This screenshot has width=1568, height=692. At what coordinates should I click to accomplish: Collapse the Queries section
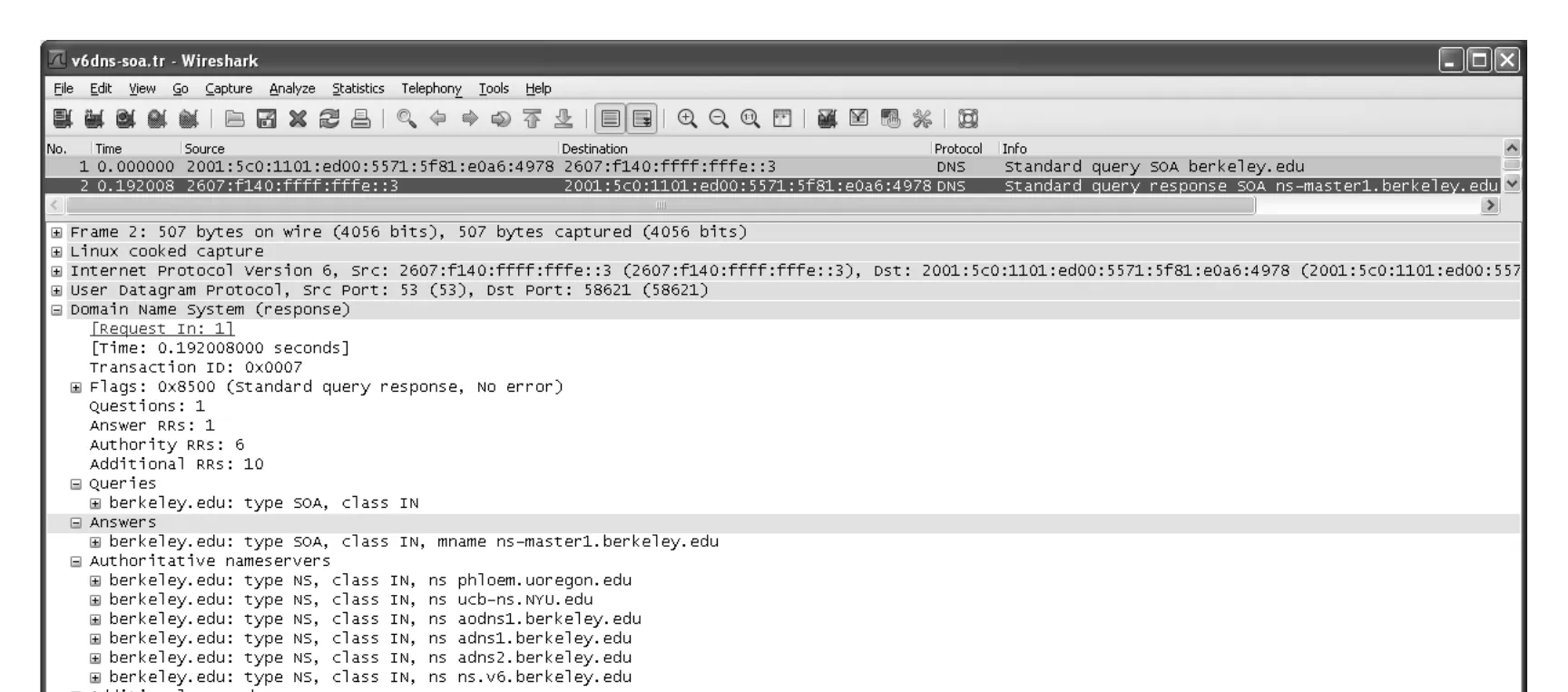(76, 484)
